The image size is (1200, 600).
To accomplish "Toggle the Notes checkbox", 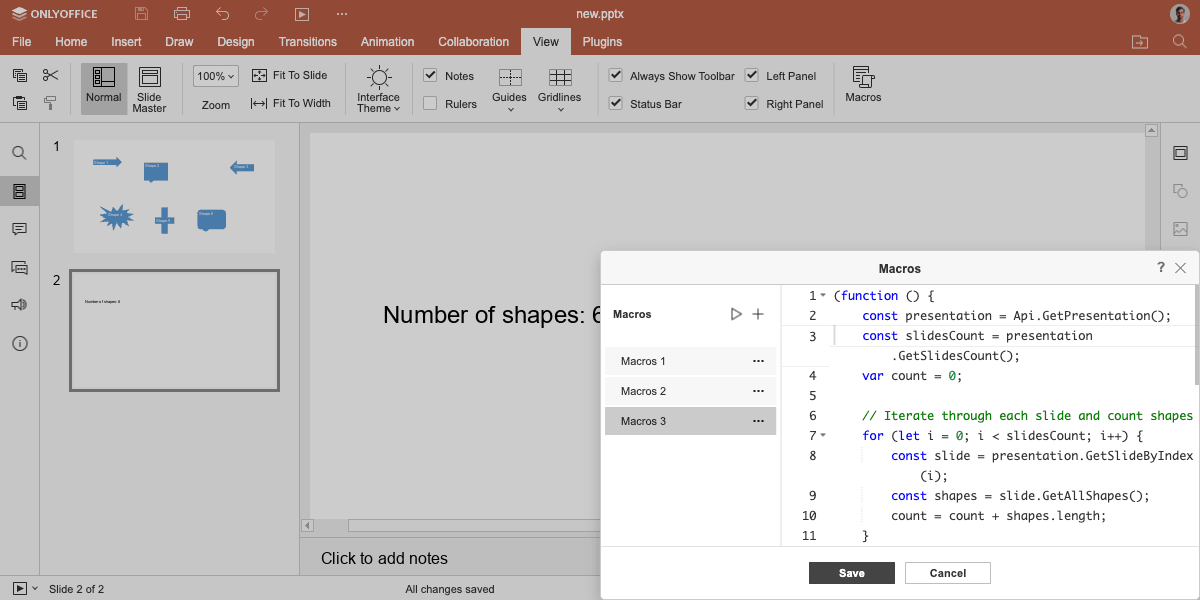I will (x=430, y=75).
